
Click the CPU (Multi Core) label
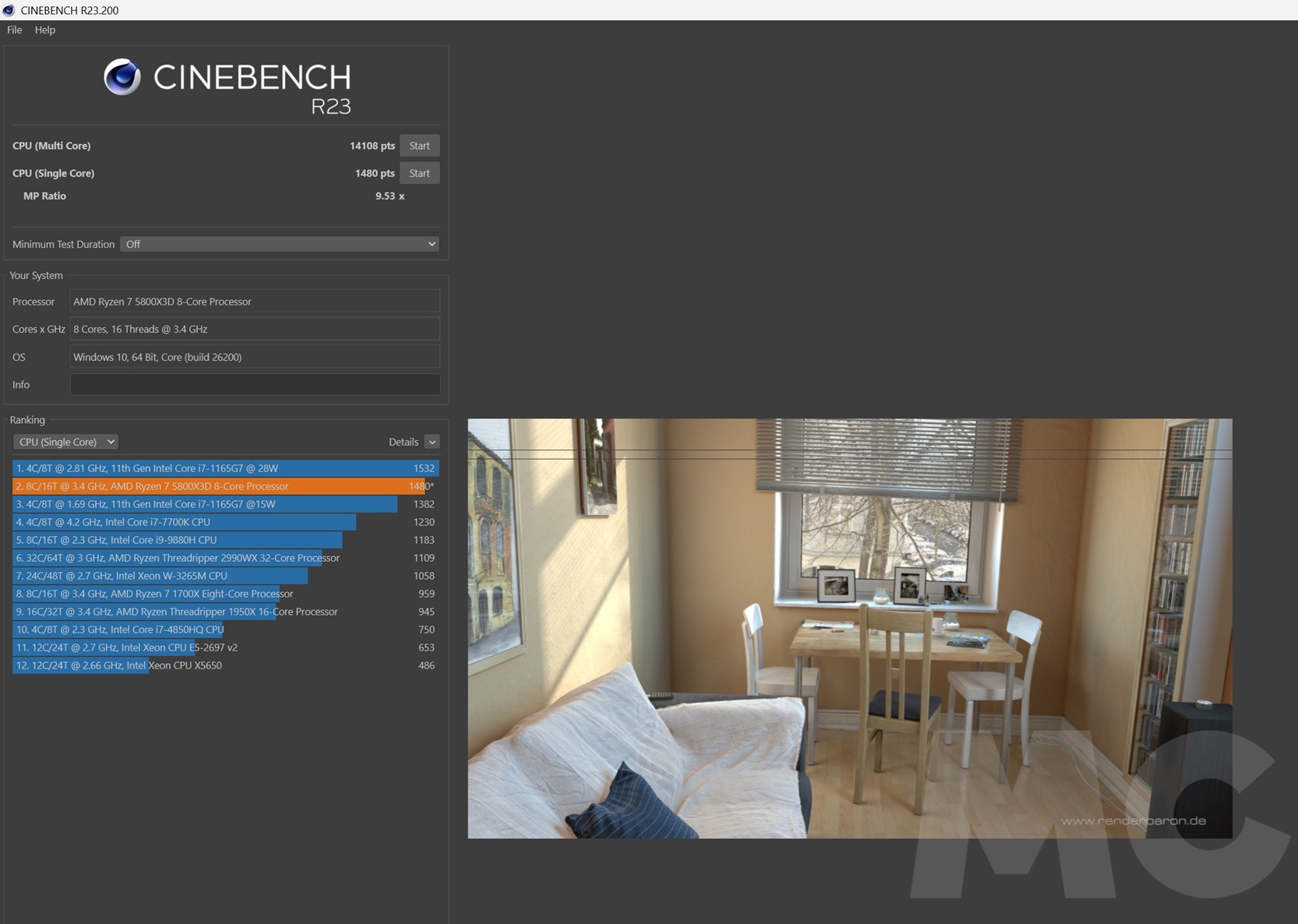(51, 146)
